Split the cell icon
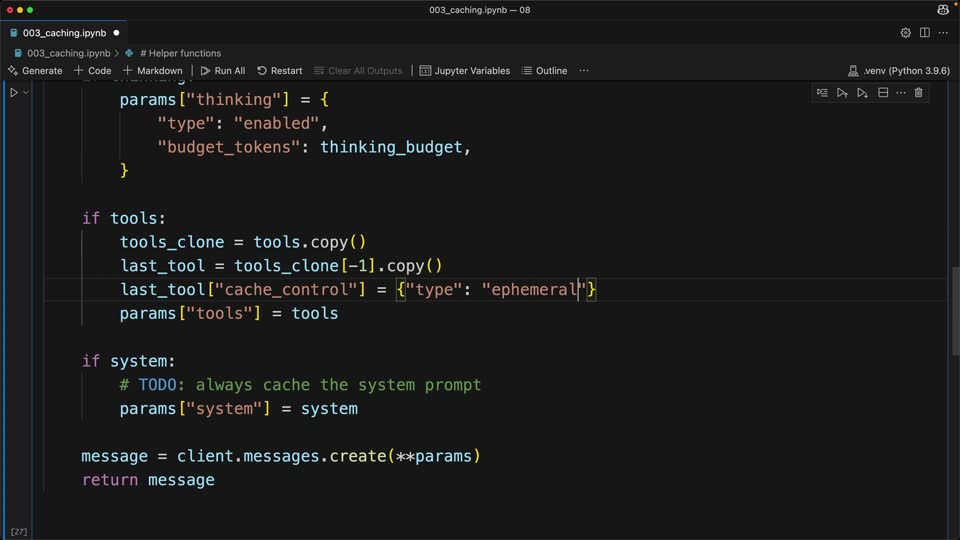The image size is (960, 540). click(883, 92)
